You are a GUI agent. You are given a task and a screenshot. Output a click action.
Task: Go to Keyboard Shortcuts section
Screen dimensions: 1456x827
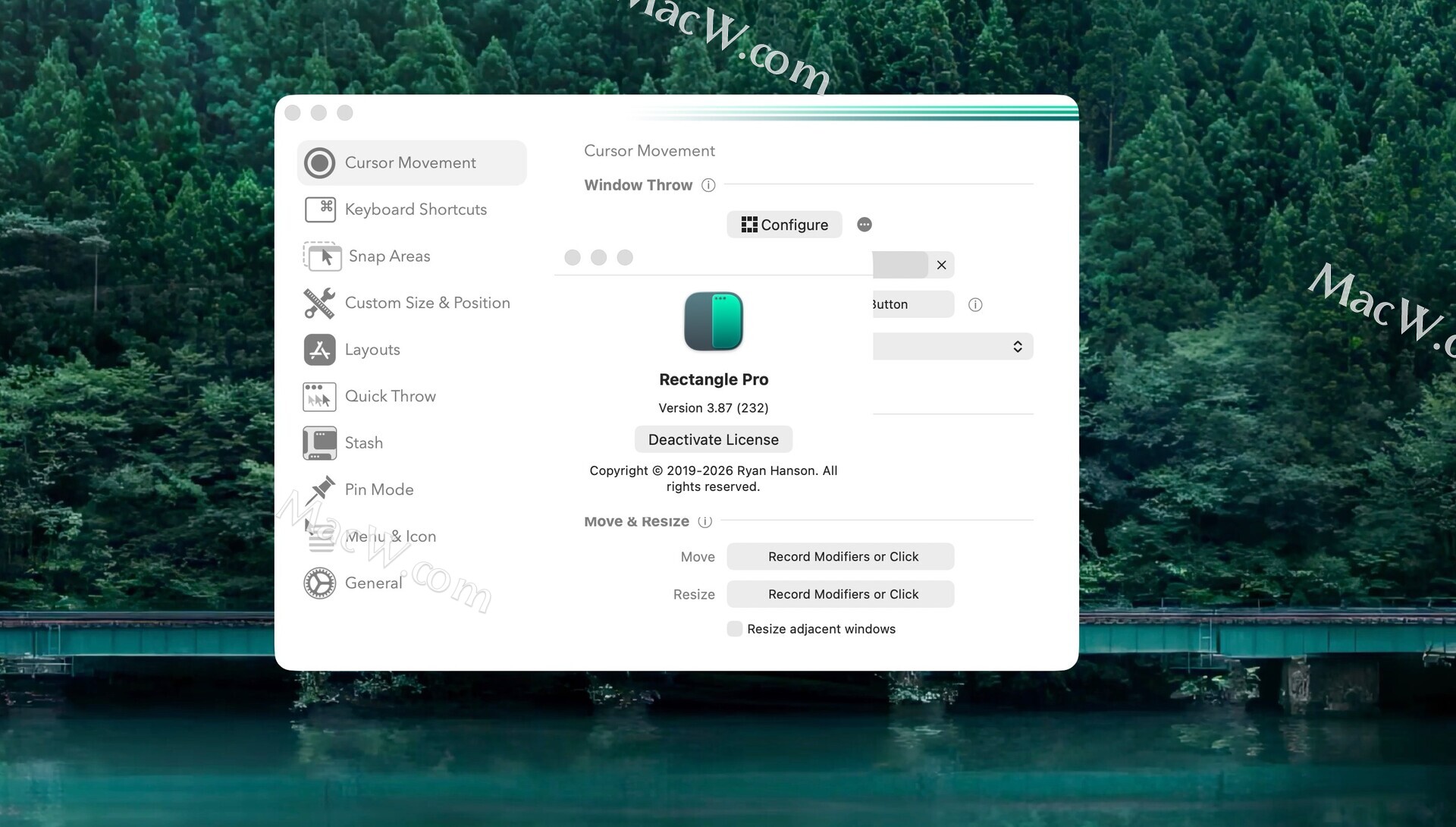(x=416, y=209)
